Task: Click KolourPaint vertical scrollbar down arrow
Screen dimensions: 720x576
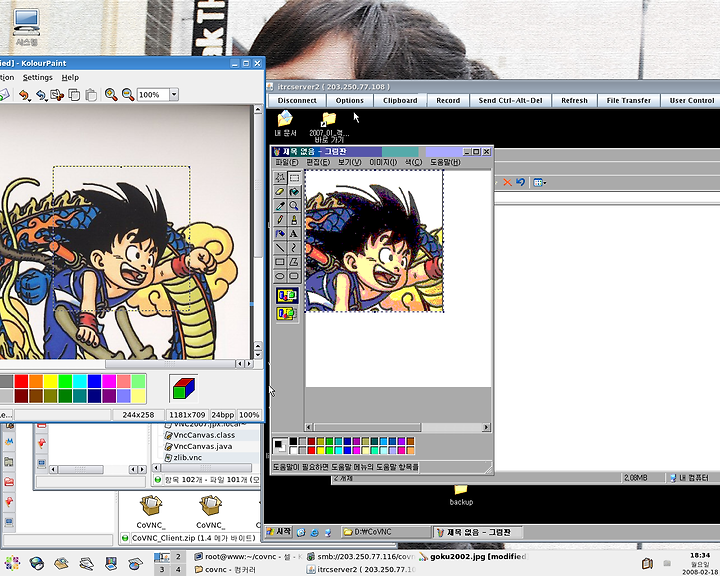Action: [x=258, y=355]
